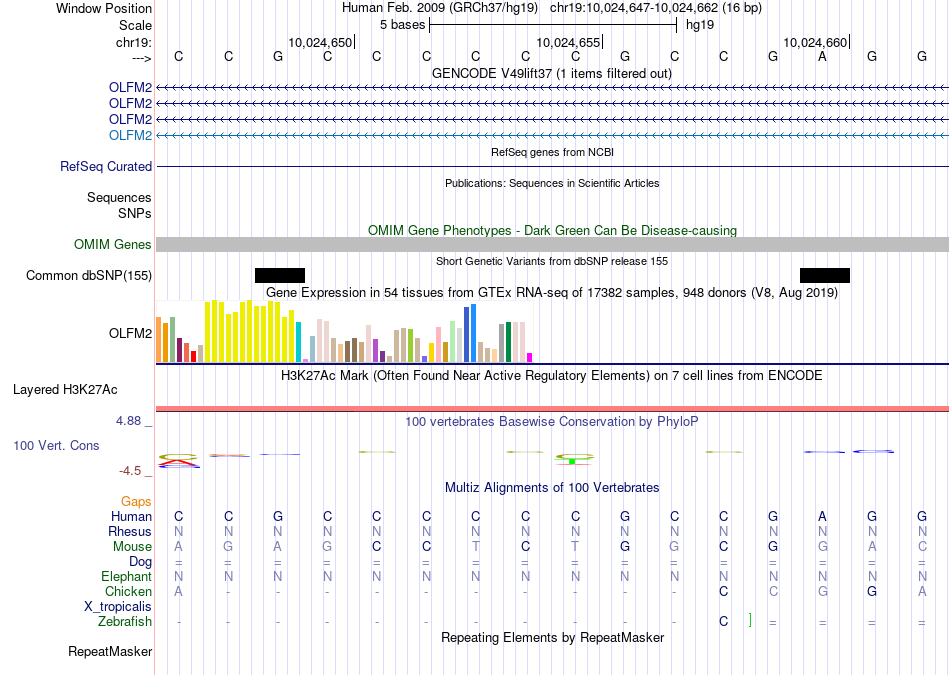Screen dimensions: 950x675
Task: Click the 10,024,660 coordinate marker
Action: (x=815, y=42)
